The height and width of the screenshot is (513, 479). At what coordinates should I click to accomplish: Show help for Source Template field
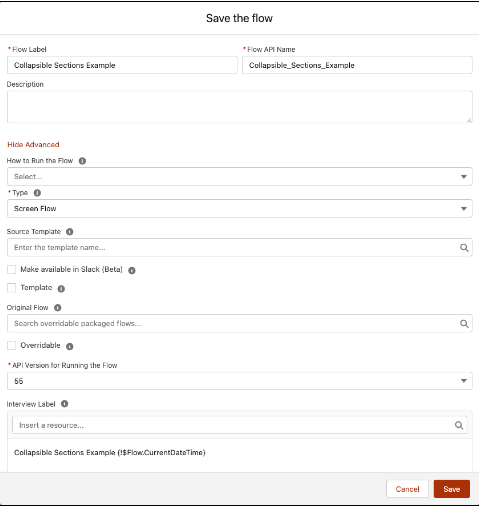70,232
